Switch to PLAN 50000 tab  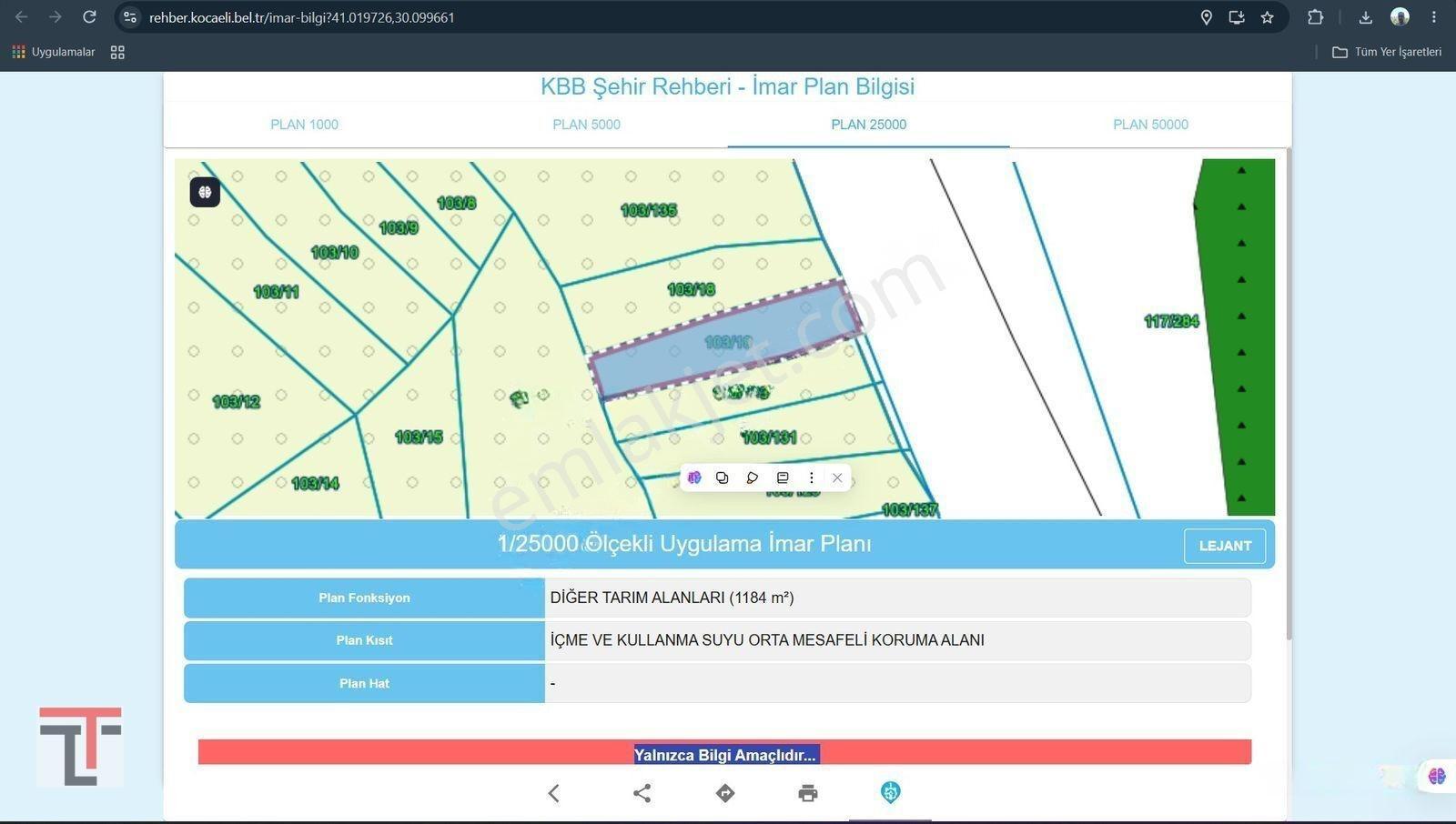[1150, 125]
